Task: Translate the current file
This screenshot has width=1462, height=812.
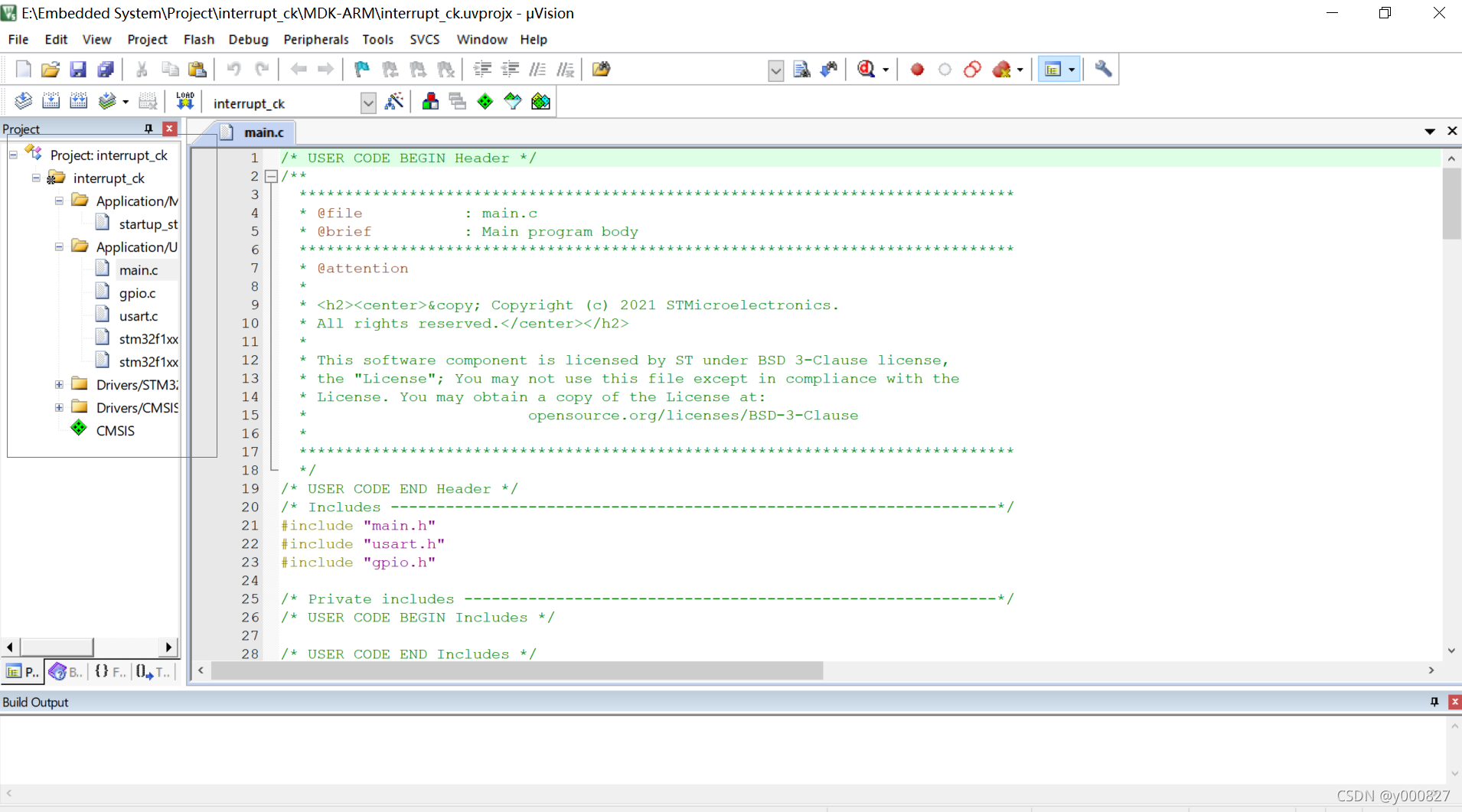Action: pos(23,101)
